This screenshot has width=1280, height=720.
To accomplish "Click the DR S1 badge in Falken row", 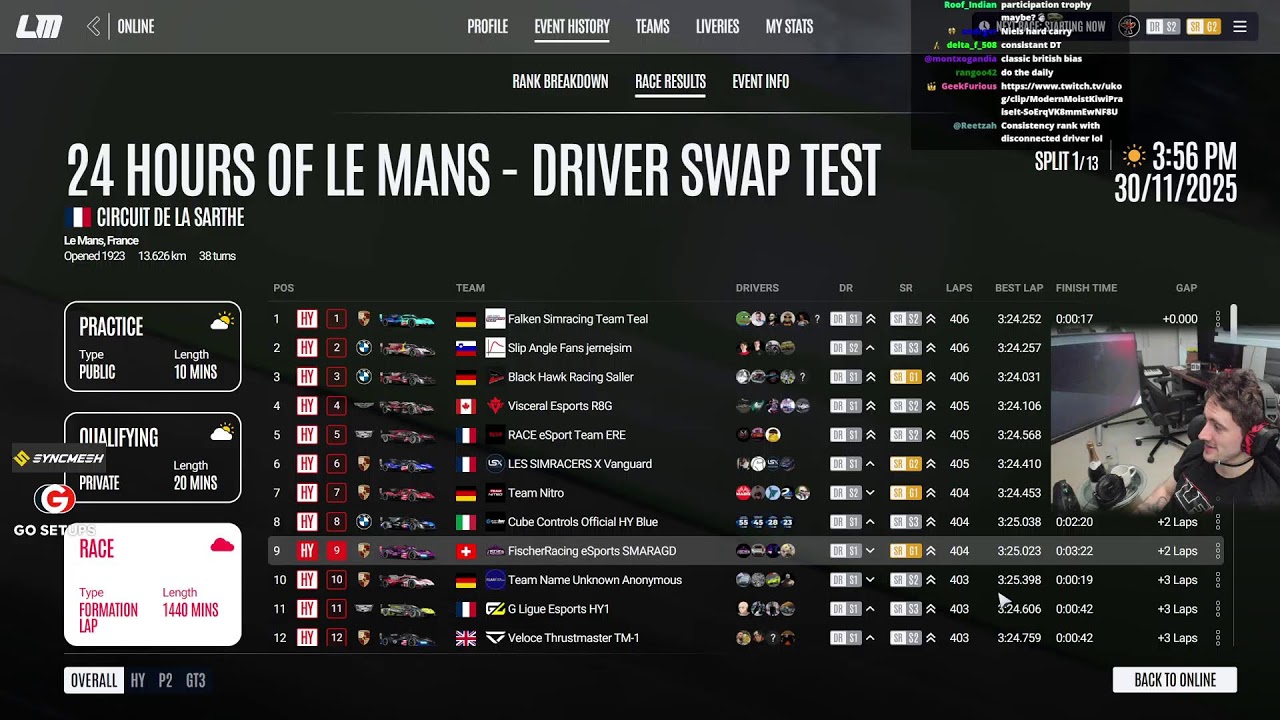I will tap(846, 319).
